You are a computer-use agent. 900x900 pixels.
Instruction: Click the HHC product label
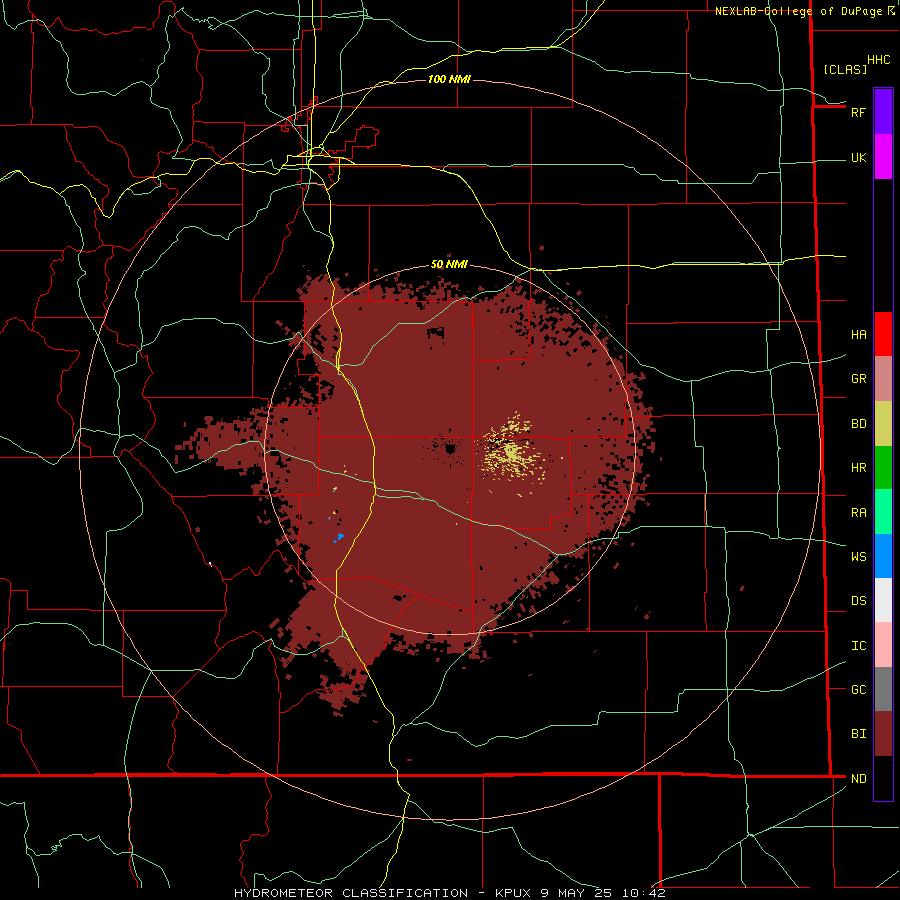pos(878,60)
